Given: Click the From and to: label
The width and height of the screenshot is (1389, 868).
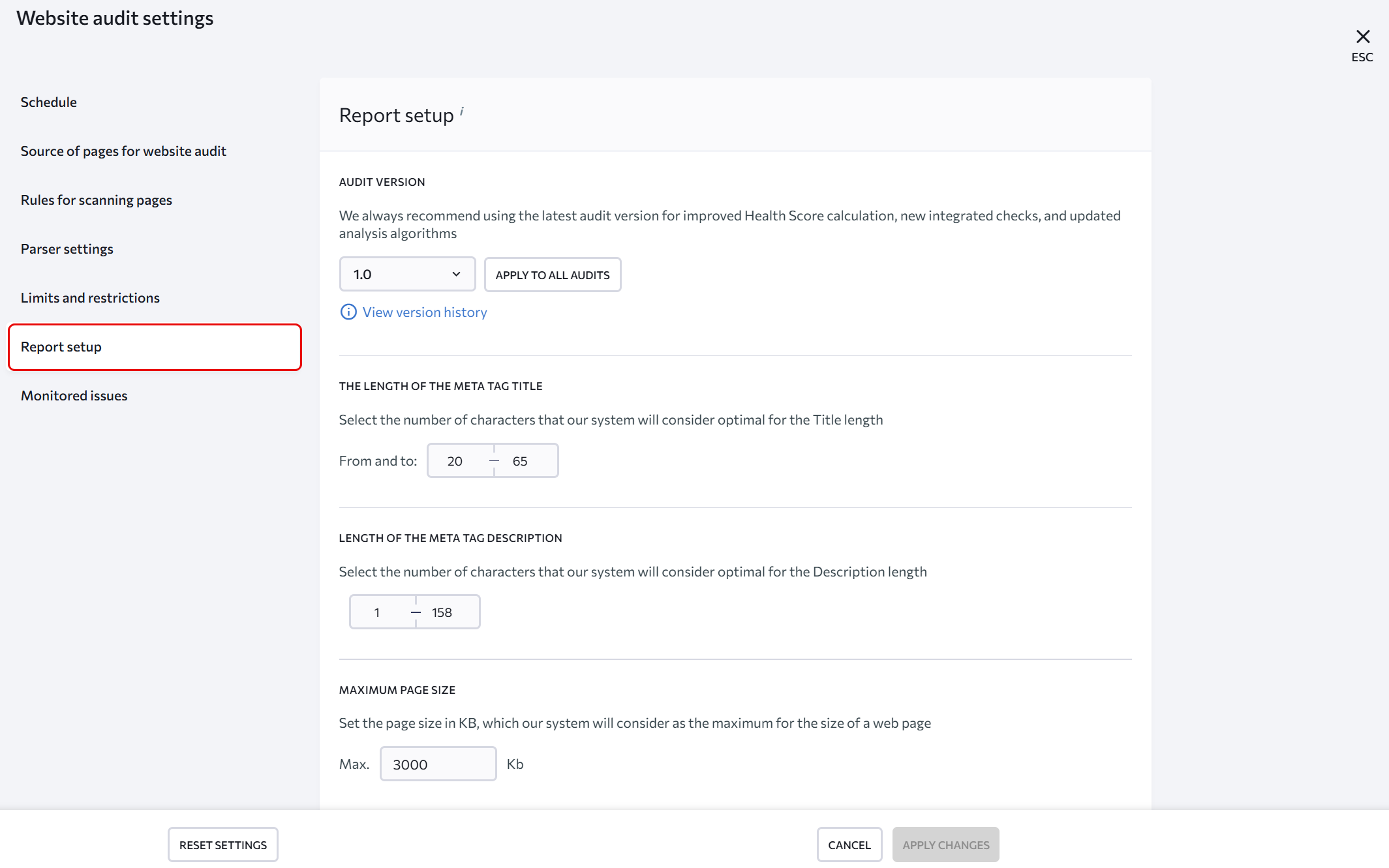Looking at the screenshot, I should pos(378,461).
